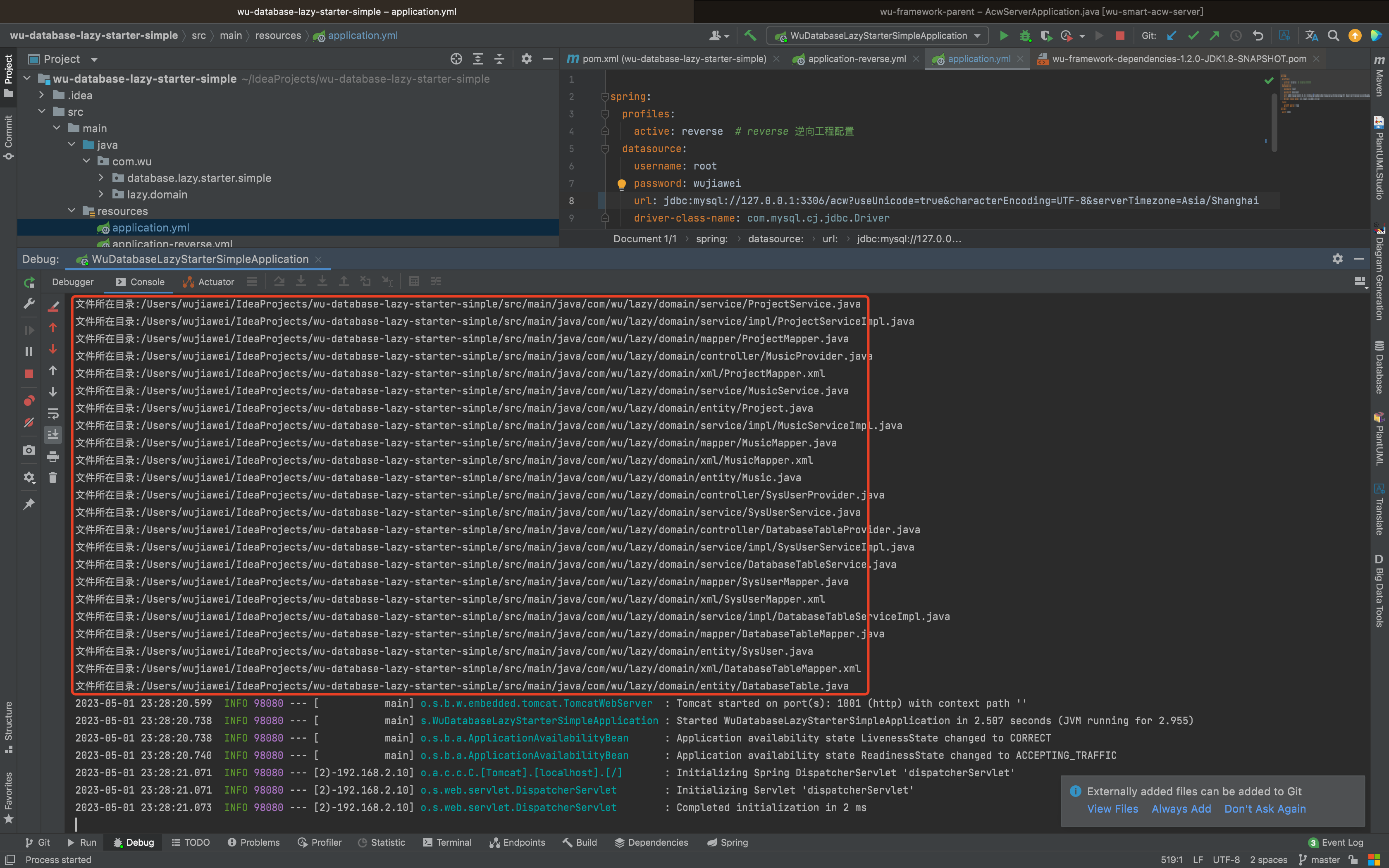Click the camera thread dump icon
Viewport: 1389px width, 868px height.
(x=29, y=450)
